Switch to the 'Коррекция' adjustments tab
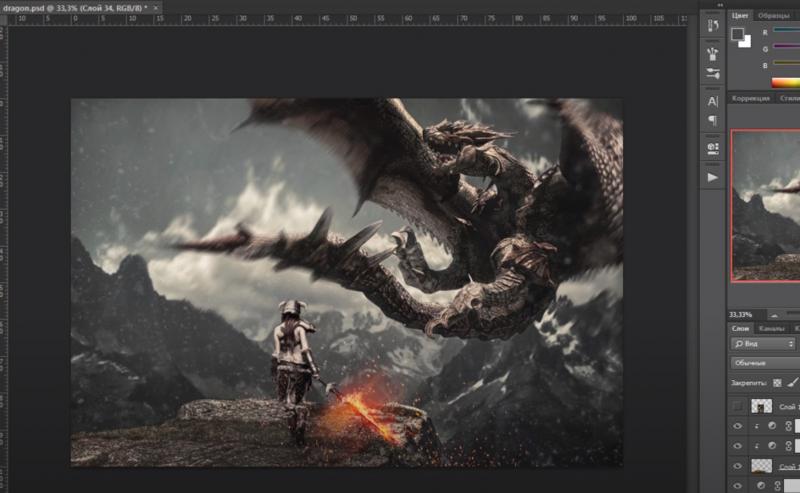The width and height of the screenshot is (800, 493). coord(751,98)
